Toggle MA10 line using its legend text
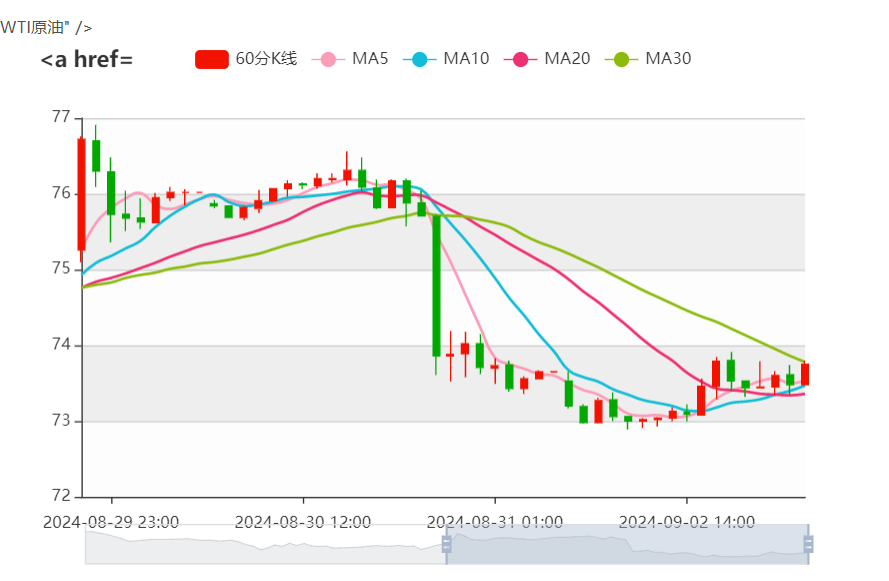This screenshot has width=889, height=581. [x=466, y=59]
